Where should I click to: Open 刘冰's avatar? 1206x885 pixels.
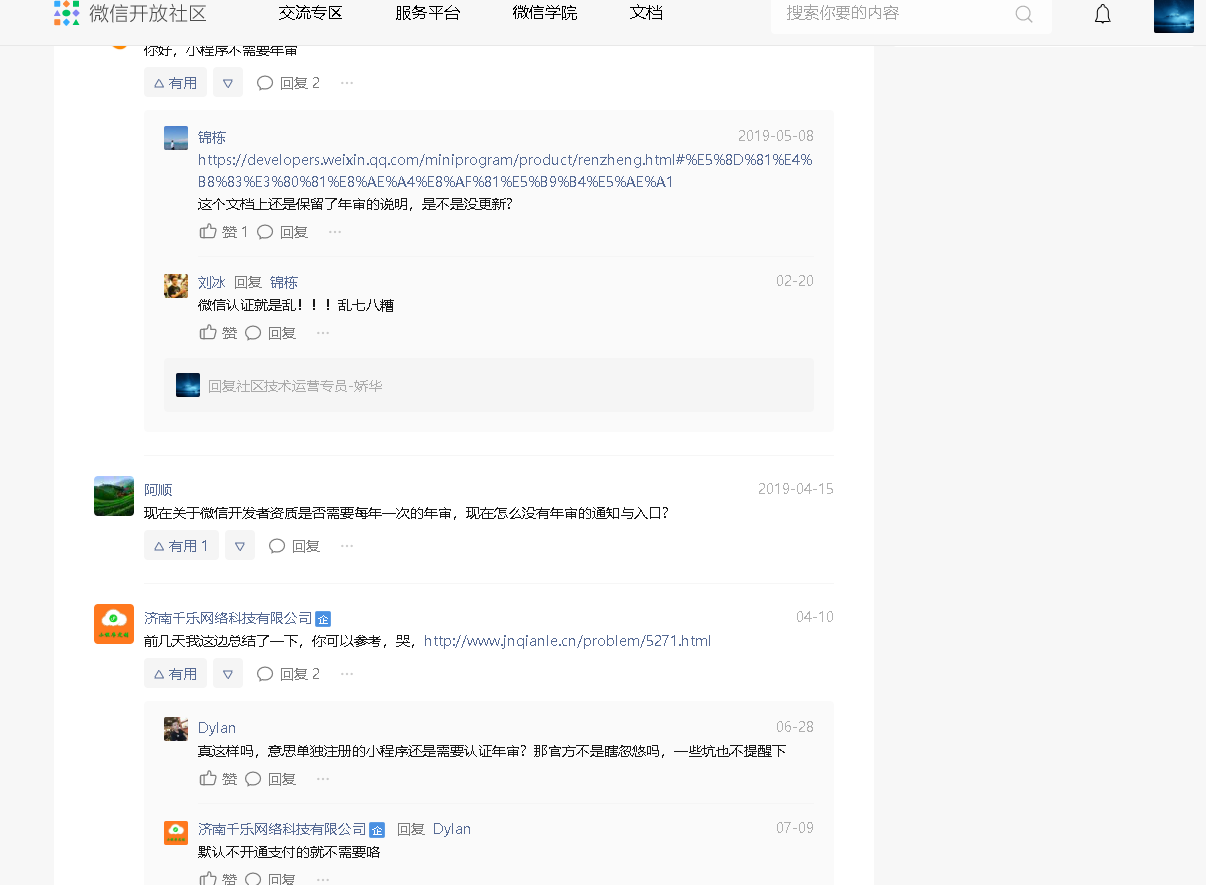[x=176, y=286]
